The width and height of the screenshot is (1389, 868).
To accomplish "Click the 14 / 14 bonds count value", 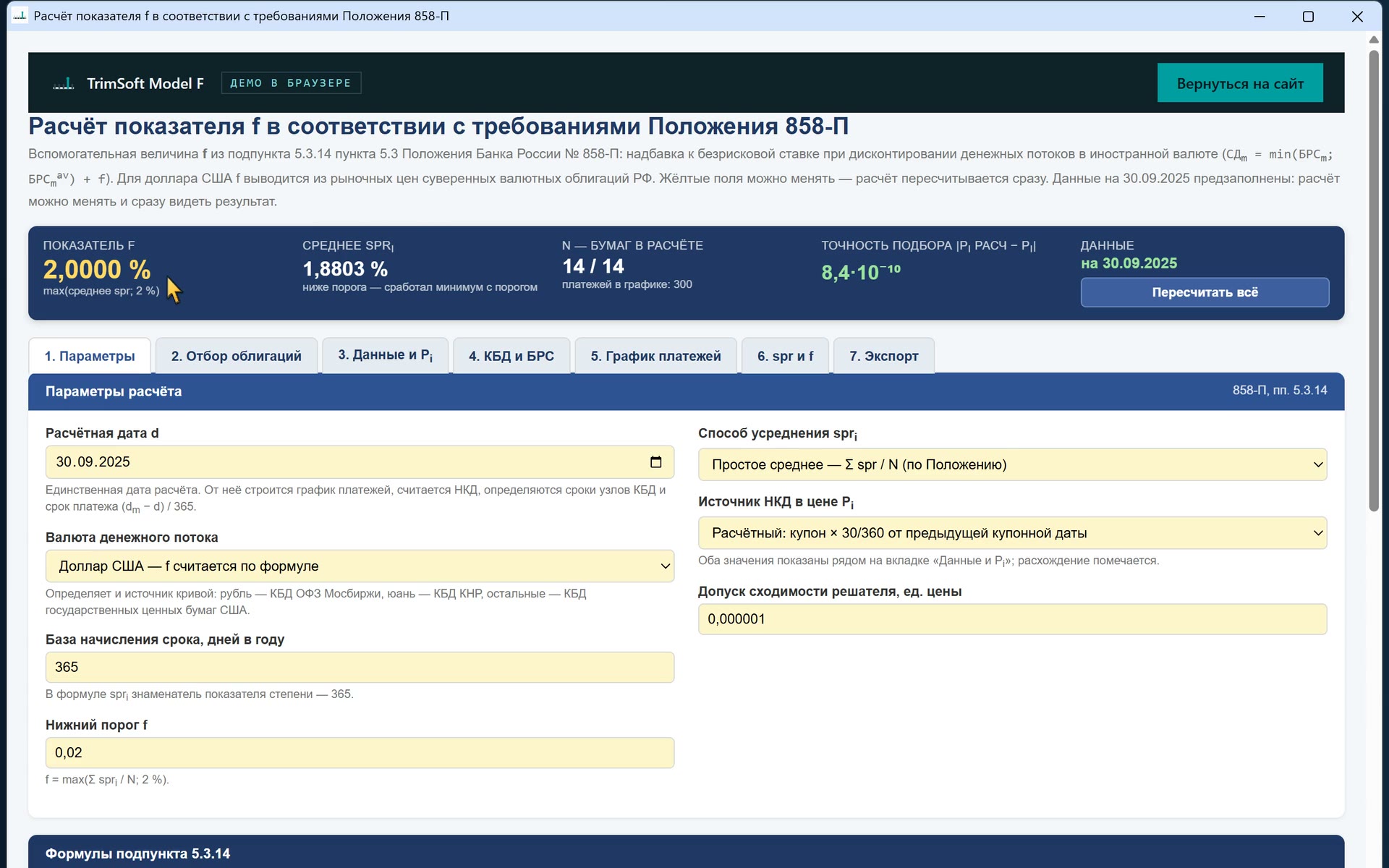I will pos(593,266).
